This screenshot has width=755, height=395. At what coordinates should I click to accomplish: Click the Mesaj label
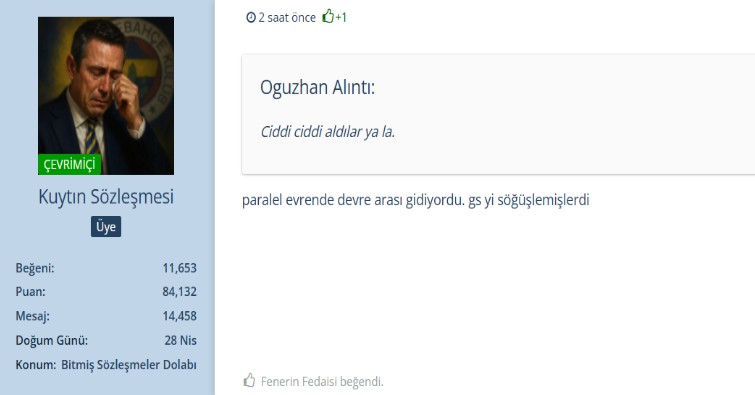[32, 316]
